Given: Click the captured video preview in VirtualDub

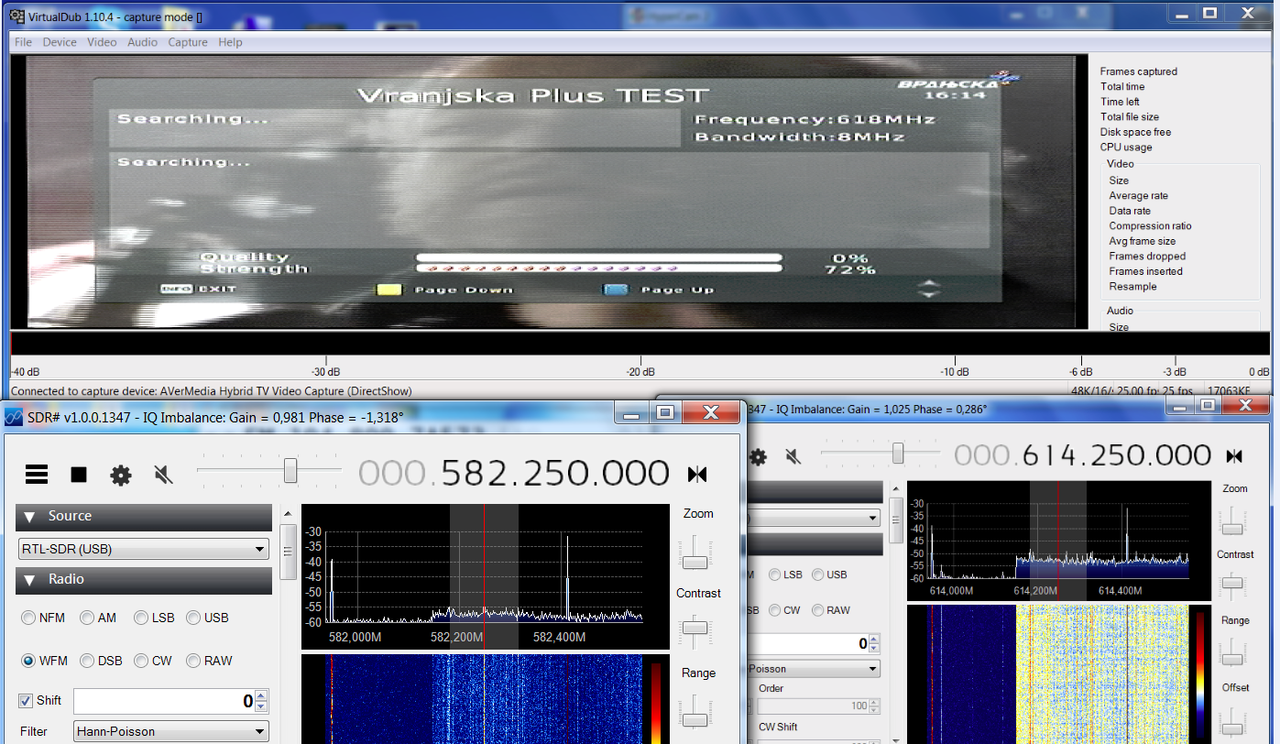Looking at the screenshot, I should [548, 192].
